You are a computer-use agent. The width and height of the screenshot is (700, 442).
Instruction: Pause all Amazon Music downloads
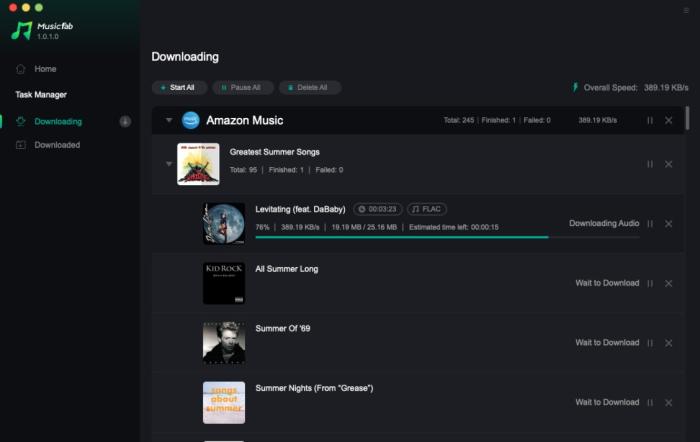pos(650,121)
